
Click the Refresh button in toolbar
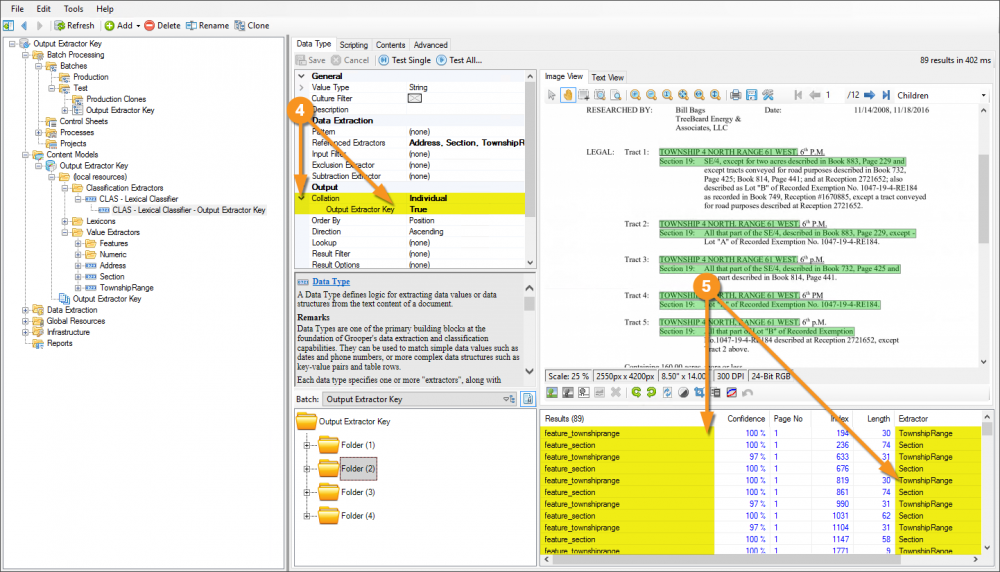[x=74, y=25]
